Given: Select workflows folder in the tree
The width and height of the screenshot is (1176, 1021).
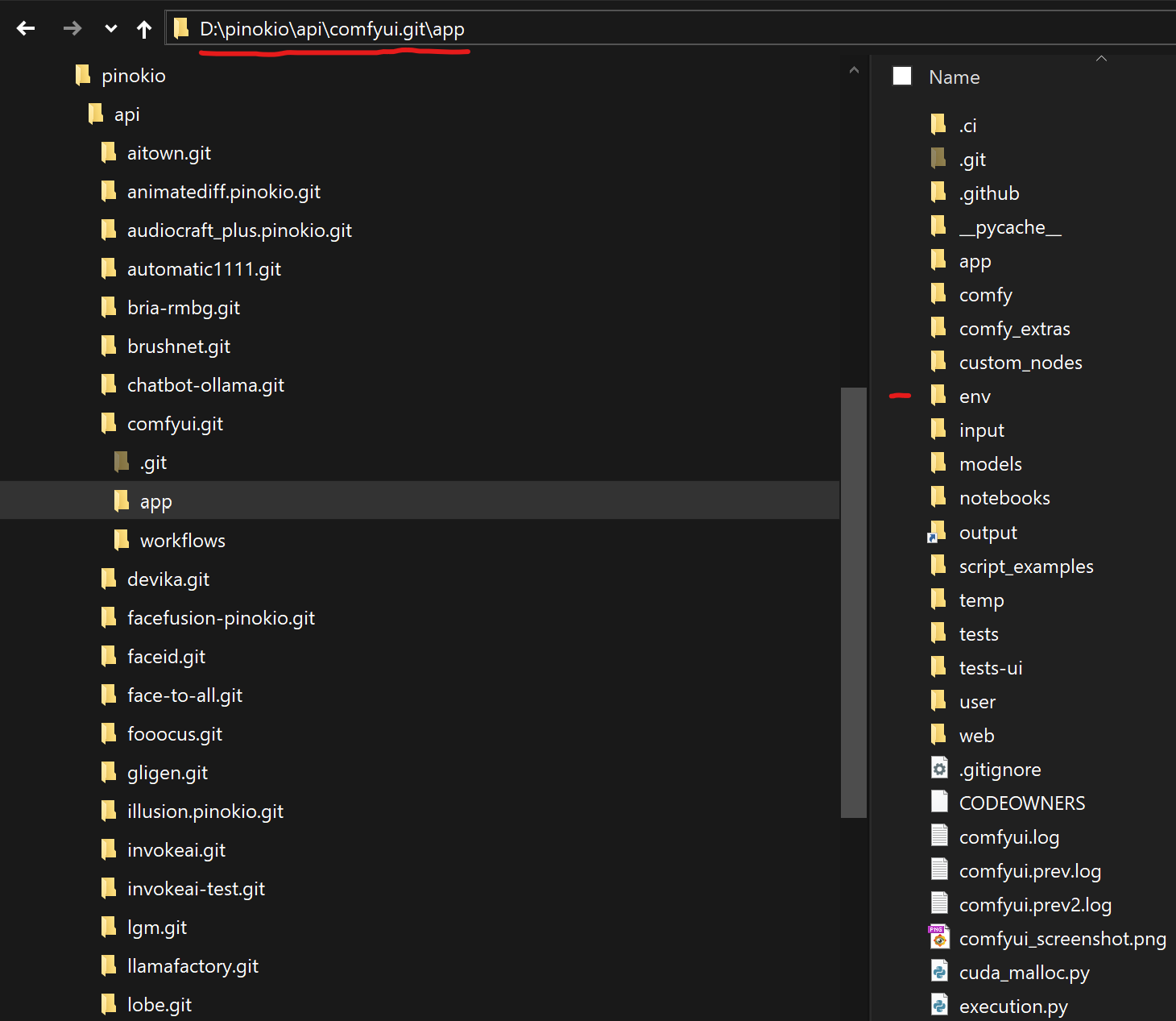Looking at the screenshot, I should (x=183, y=540).
